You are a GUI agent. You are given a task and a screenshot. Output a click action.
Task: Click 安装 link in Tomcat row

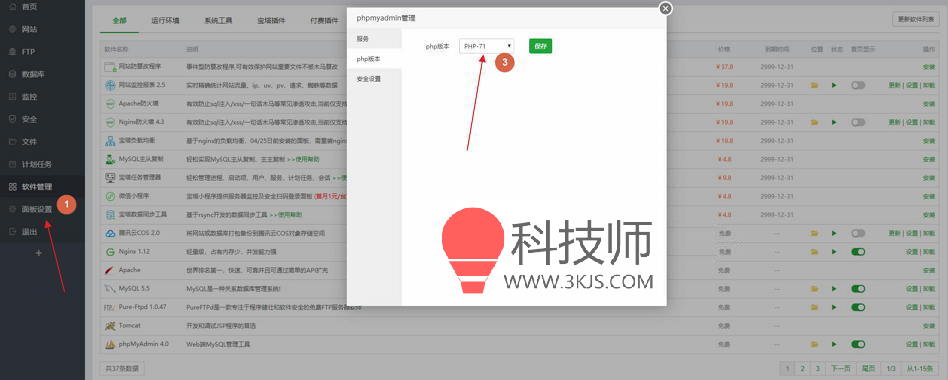929,326
